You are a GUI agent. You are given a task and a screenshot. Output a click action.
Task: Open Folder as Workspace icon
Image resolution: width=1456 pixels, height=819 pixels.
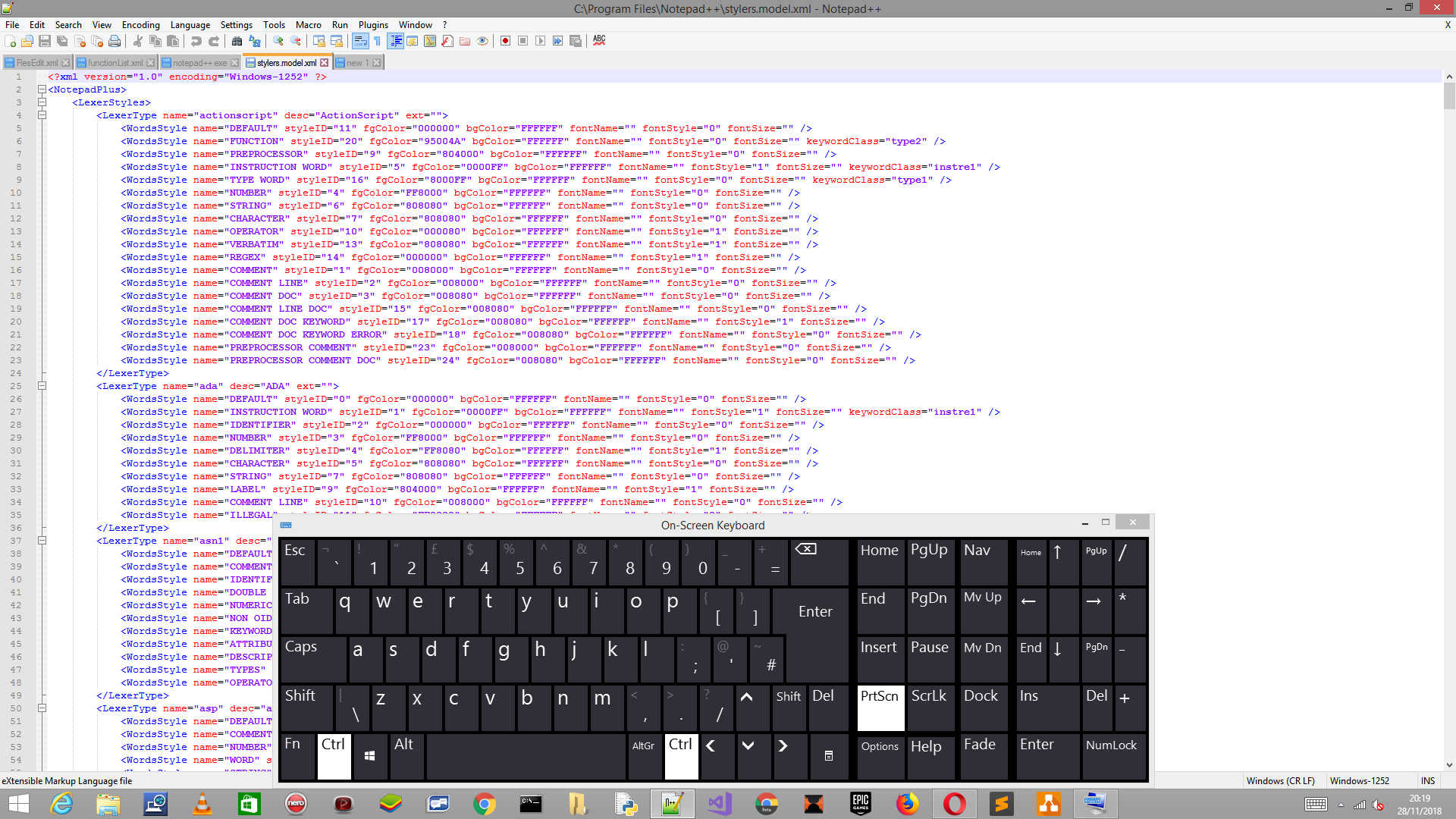tap(465, 41)
